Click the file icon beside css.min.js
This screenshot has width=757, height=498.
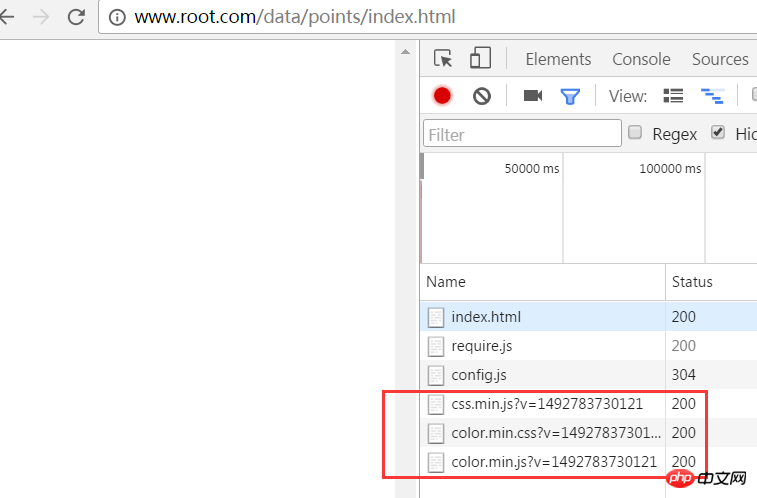click(x=436, y=404)
